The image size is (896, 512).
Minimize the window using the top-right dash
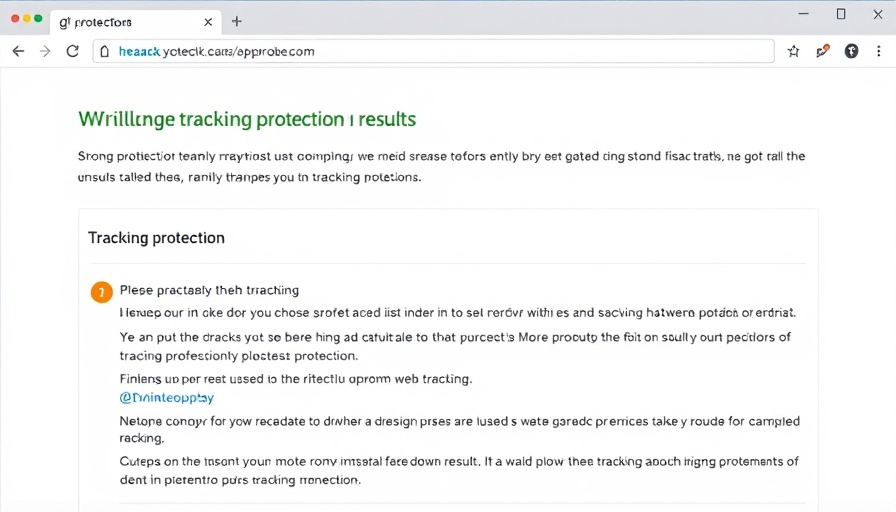click(x=802, y=14)
